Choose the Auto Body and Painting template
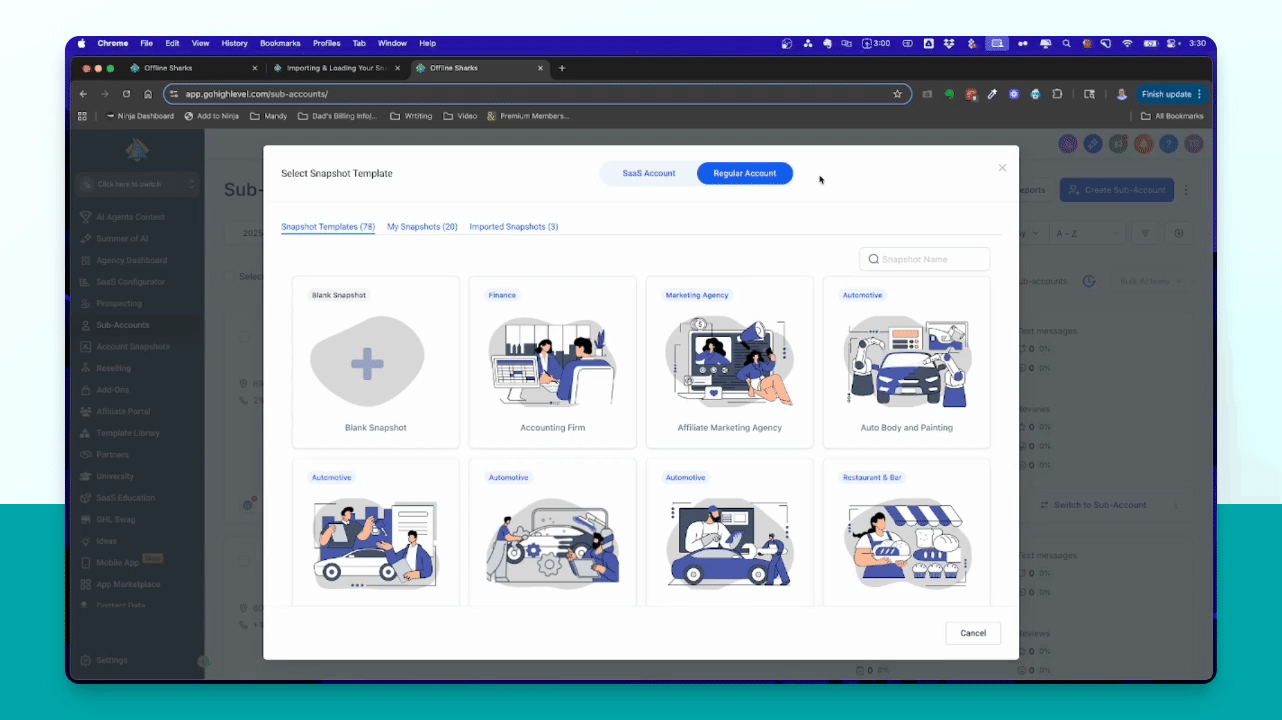The width and height of the screenshot is (1282, 720). (906, 364)
